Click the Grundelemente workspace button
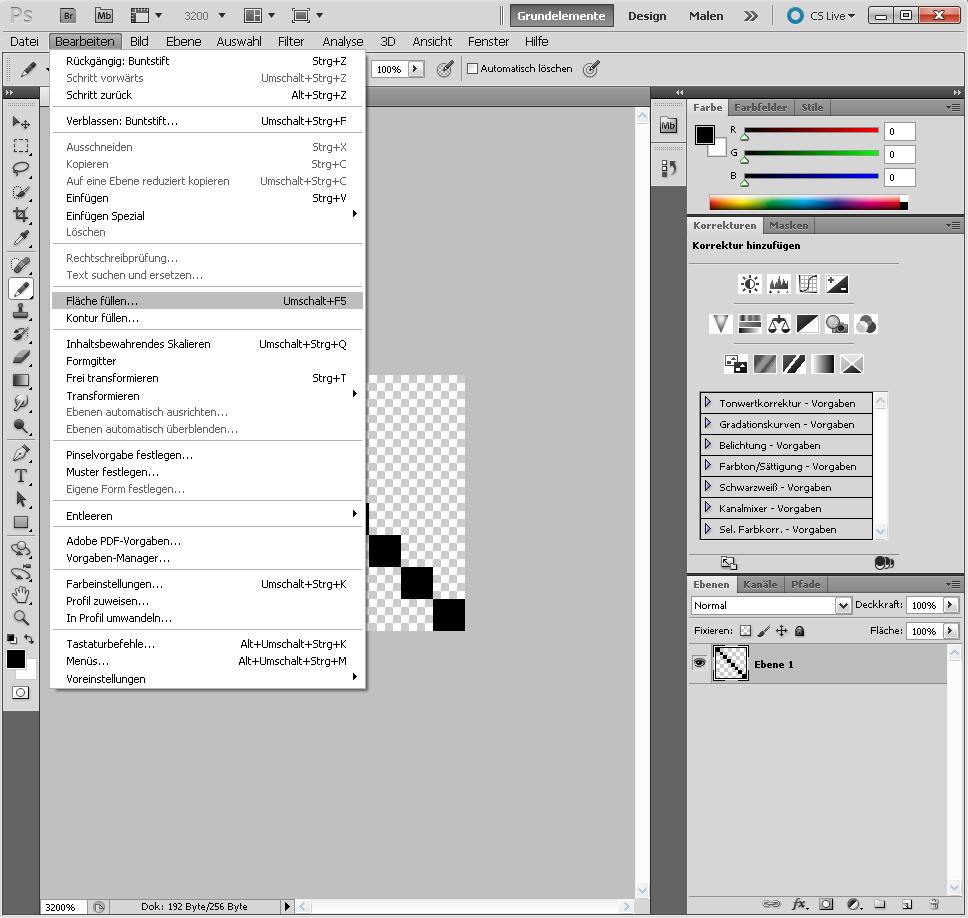Screen dimensions: 968x918 click(560, 16)
